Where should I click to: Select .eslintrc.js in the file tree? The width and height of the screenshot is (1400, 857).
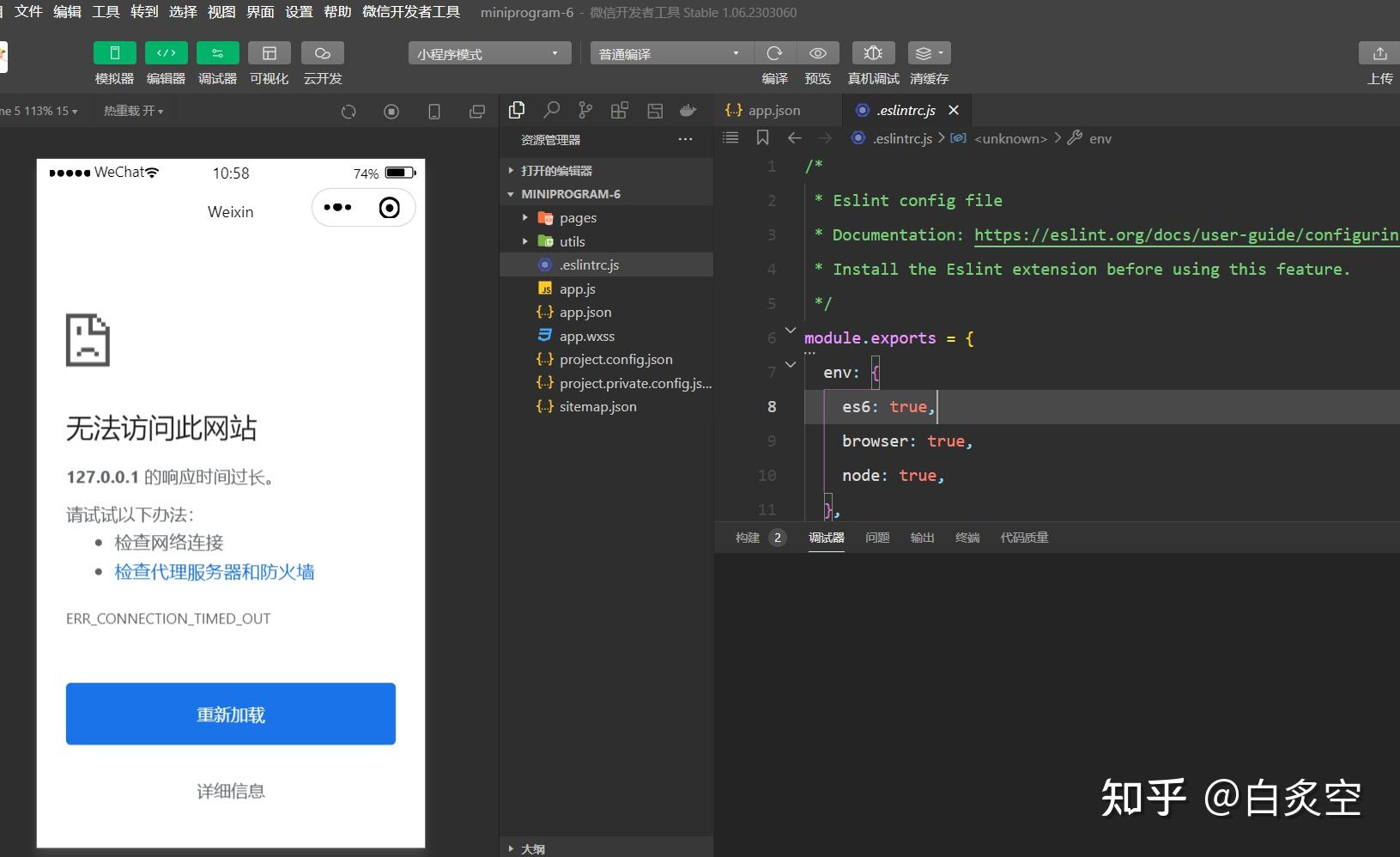click(x=607, y=264)
